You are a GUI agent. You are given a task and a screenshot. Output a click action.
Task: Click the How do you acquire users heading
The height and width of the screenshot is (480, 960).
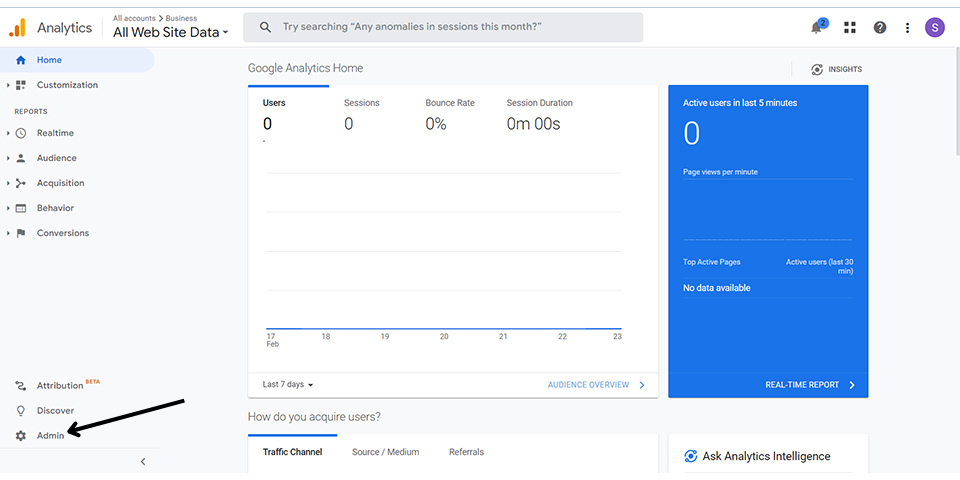[314, 417]
